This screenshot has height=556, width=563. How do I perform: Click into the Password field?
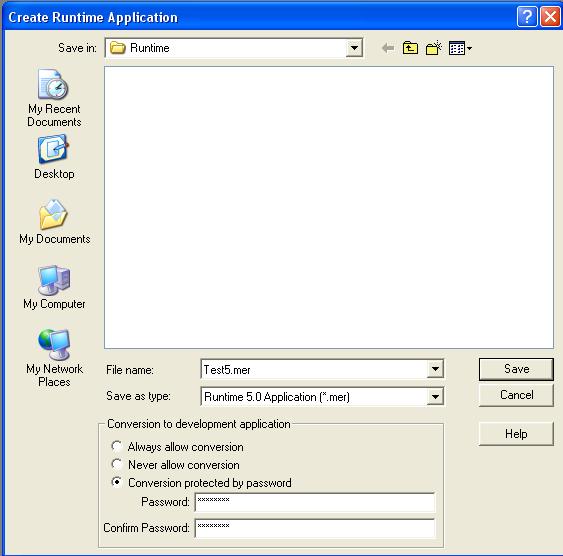click(315, 502)
